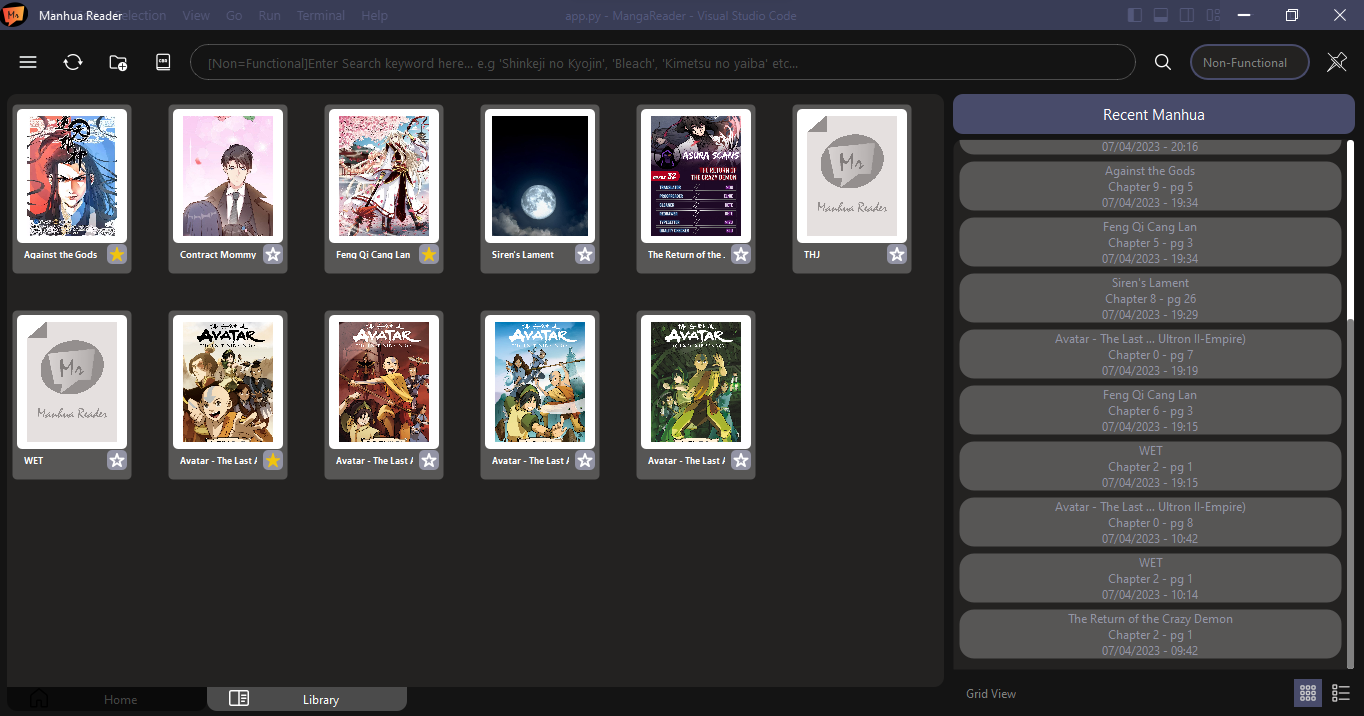Click the add folder icon
Image resolution: width=1364 pixels, height=716 pixels.
coord(118,62)
